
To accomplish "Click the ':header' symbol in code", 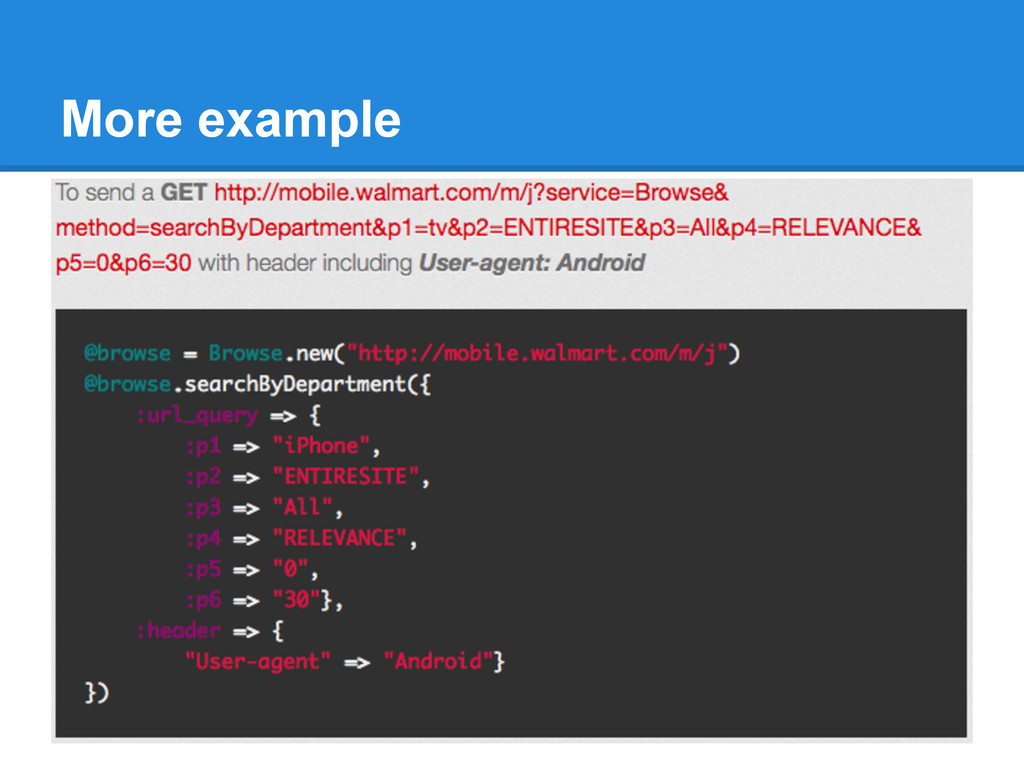I will click(178, 631).
